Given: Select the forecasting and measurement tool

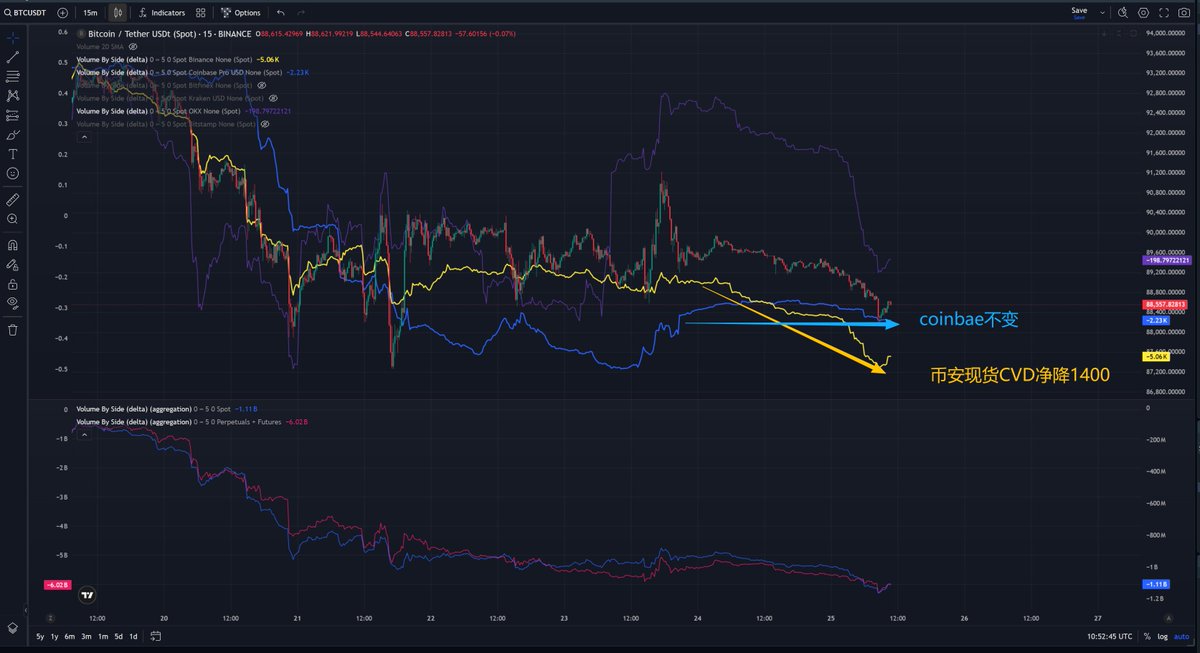Looking at the screenshot, I should pyautogui.click(x=13, y=115).
